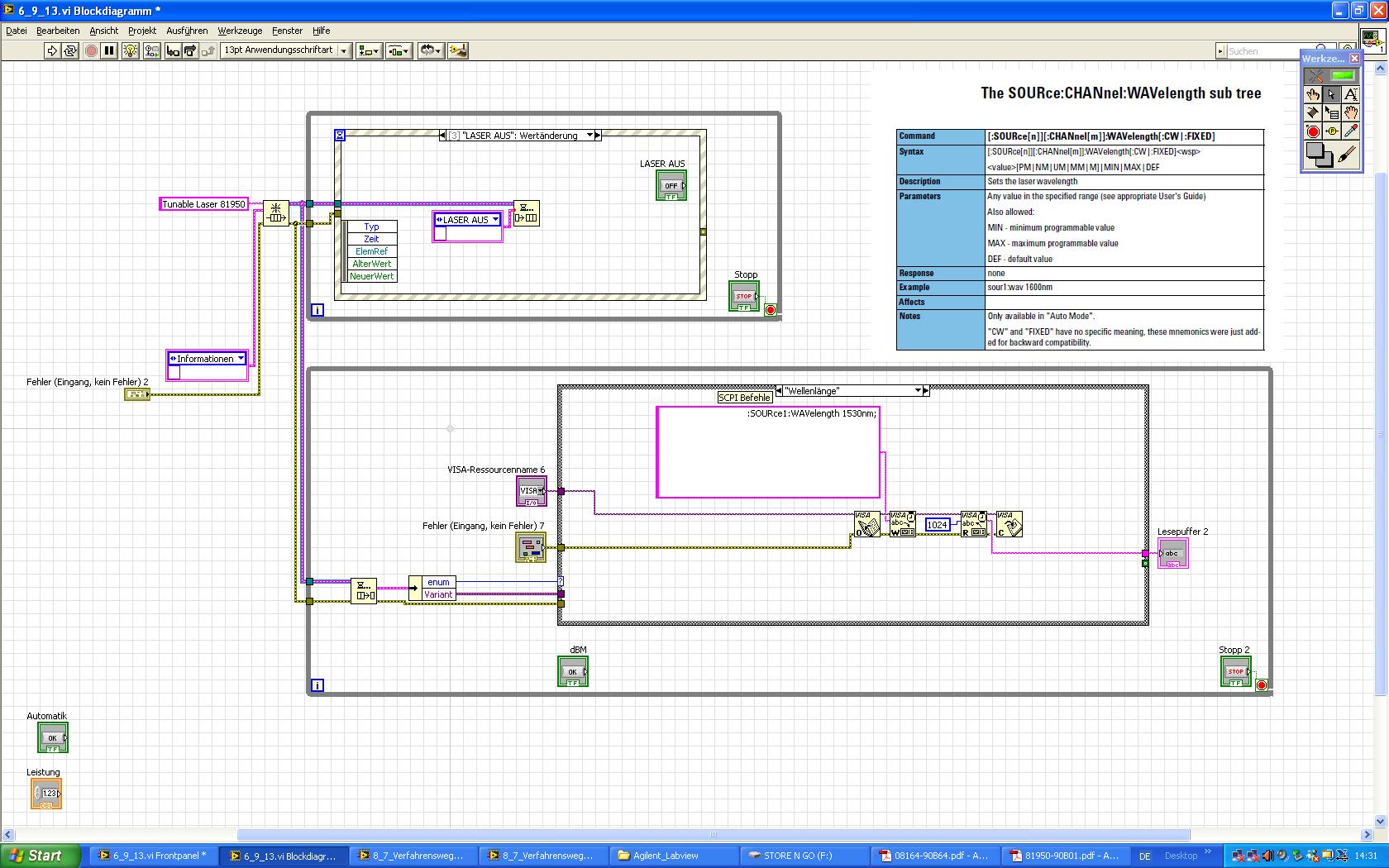
Task: Click the Stopp 2 button terminal
Action: (1235, 672)
